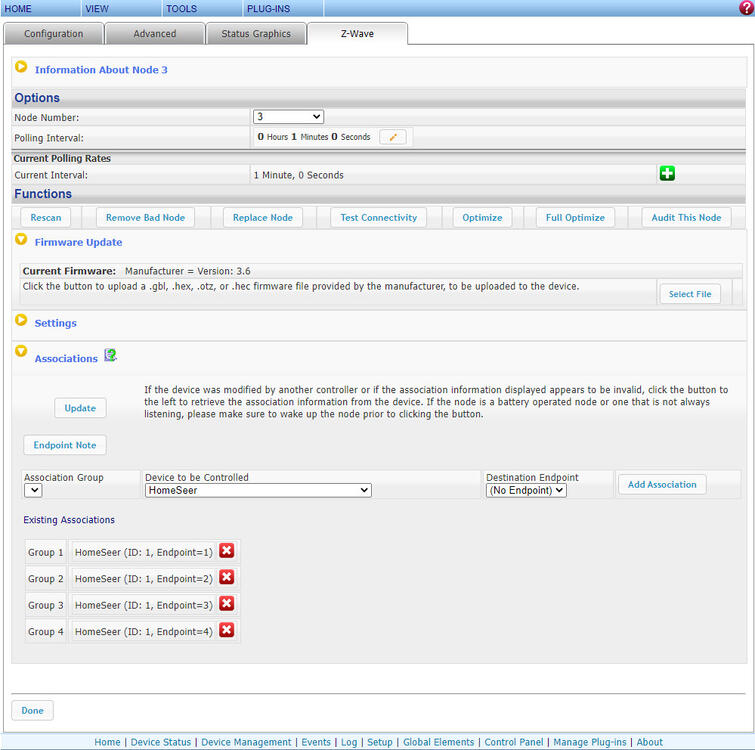Click the notes icon next to Associations

110,355
